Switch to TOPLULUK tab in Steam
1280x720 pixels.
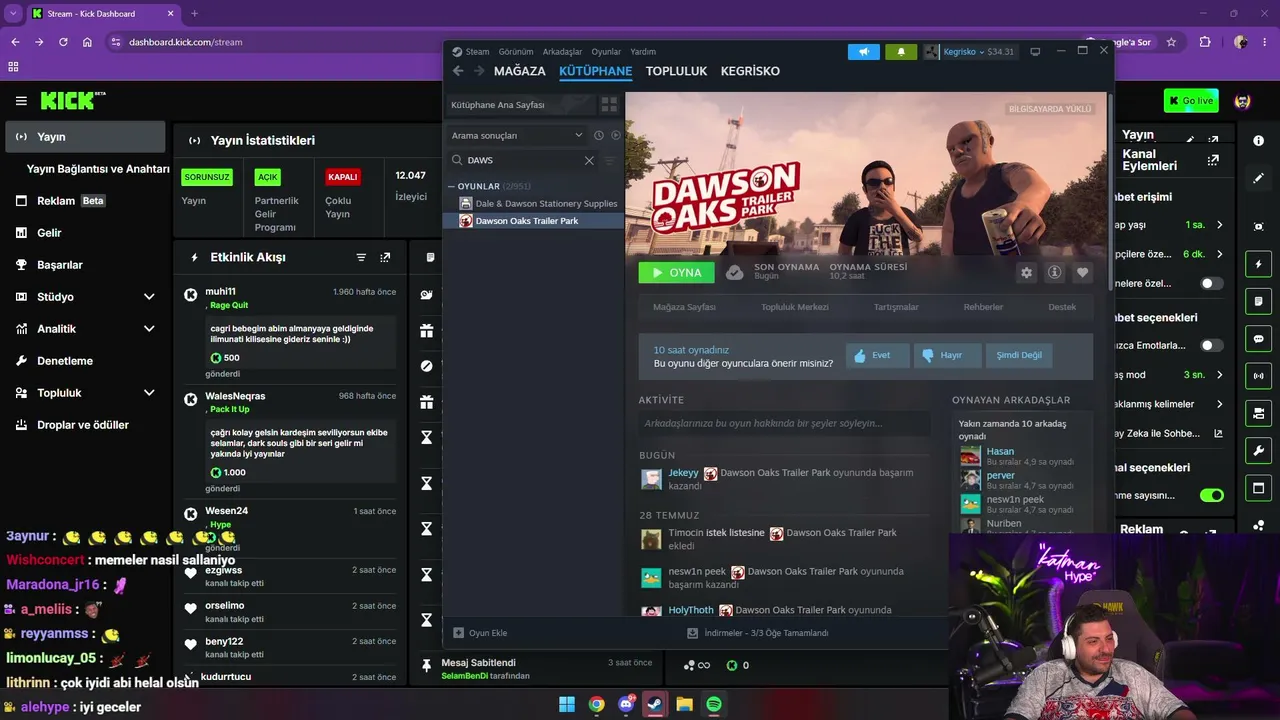(x=676, y=71)
